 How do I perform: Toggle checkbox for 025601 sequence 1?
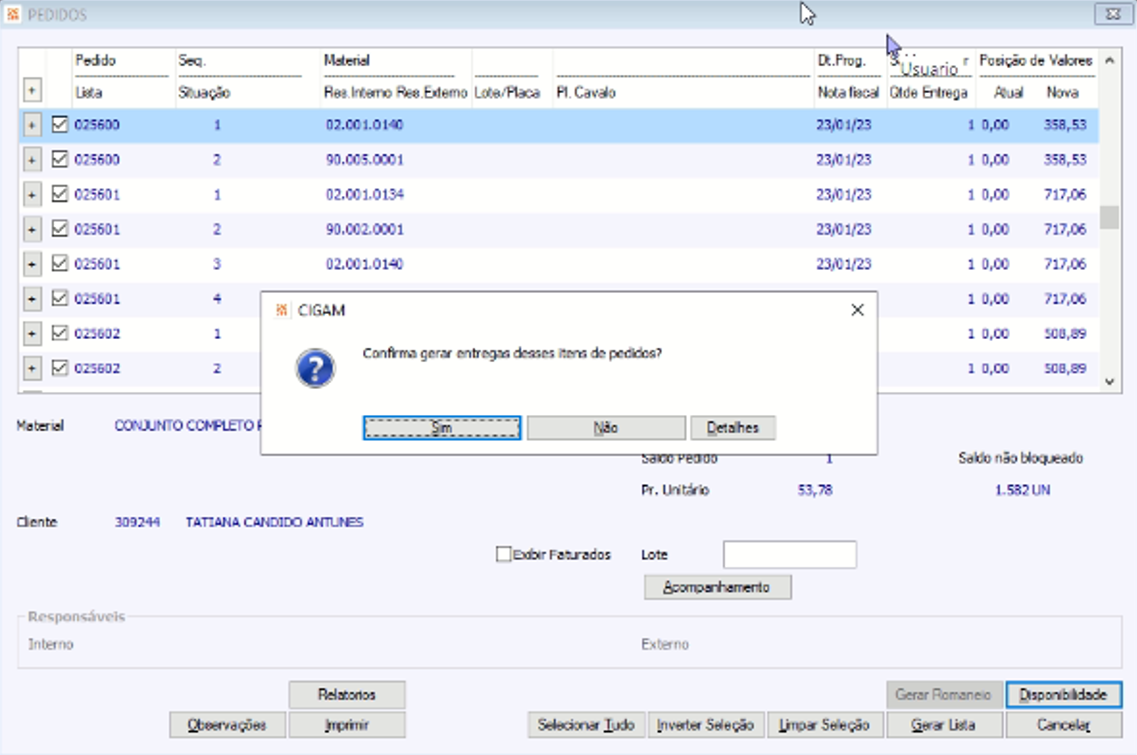pyautogui.click(x=59, y=194)
